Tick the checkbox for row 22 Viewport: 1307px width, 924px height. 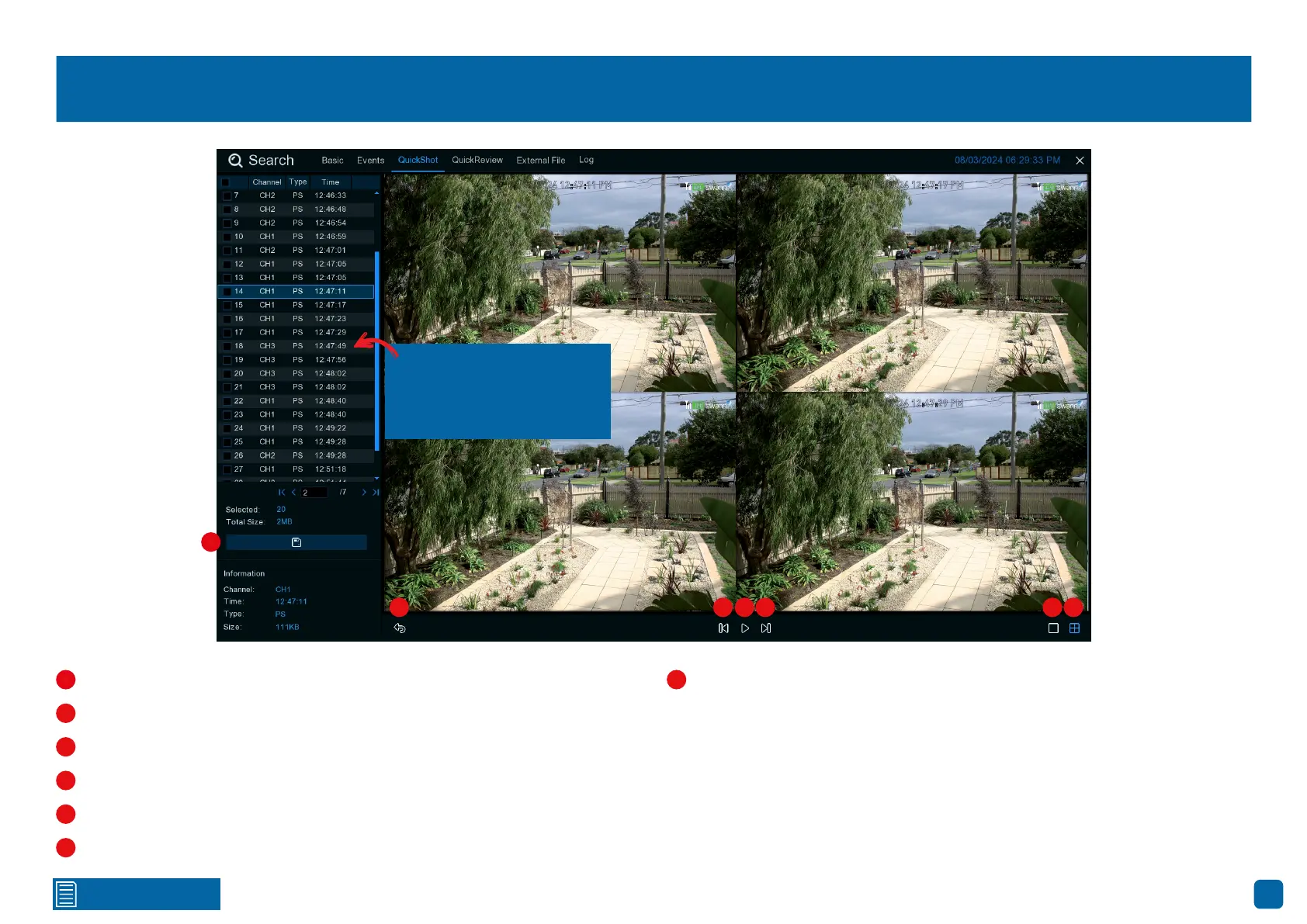[227, 401]
